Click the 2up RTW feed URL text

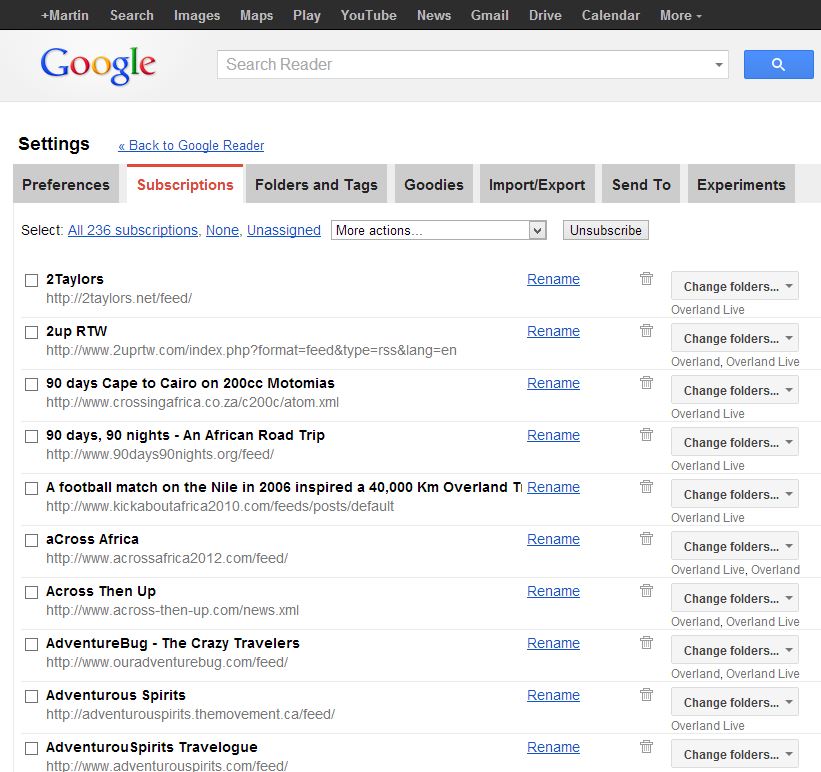251,350
